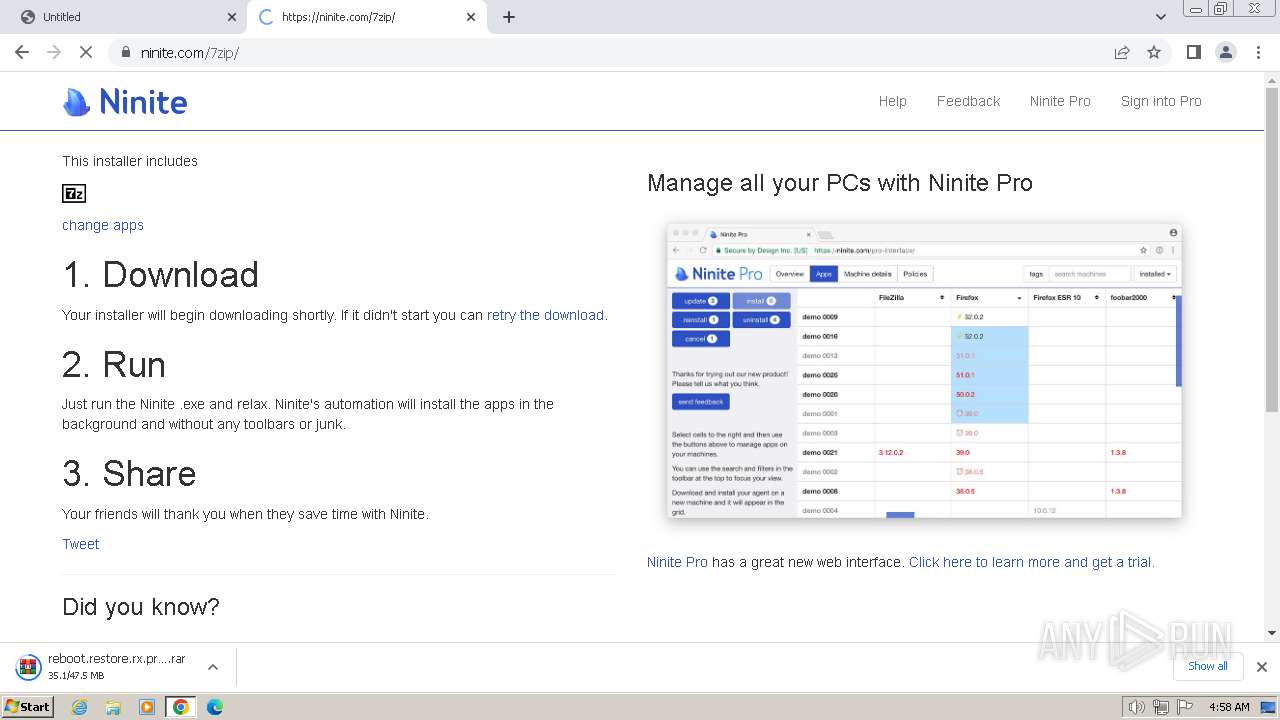Click the Ninite logo
This screenshot has width=1280, height=720.
[x=125, y=102]
